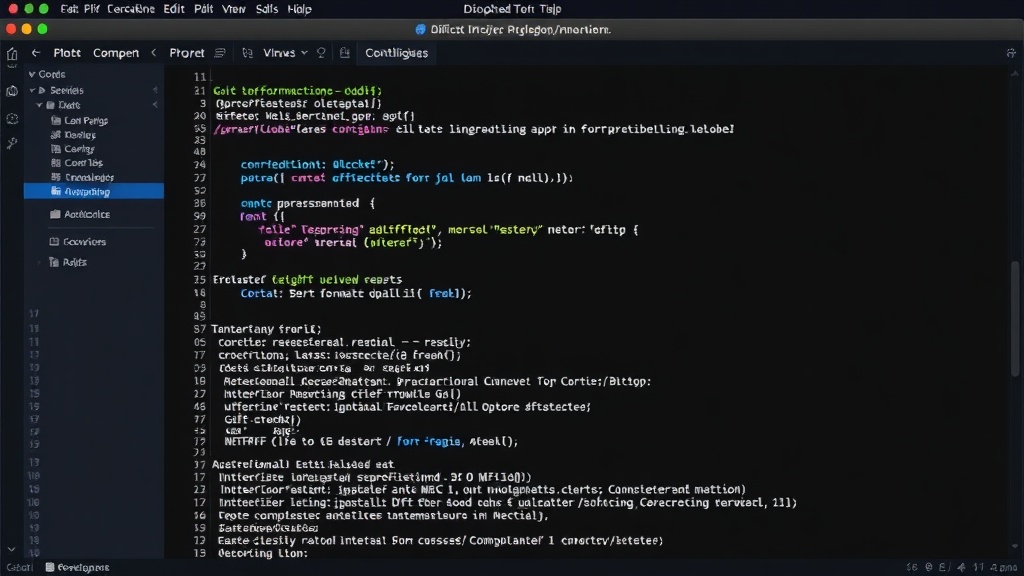Click the editor vertical scrollbar thumb
Screen dimensions: 1024x576
coord(1015,318)
